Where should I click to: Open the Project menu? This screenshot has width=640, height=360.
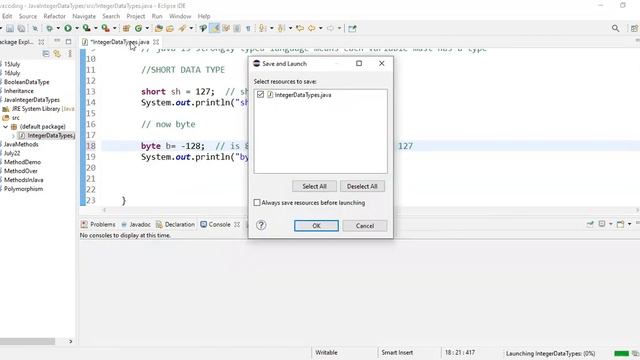[136, 16]
